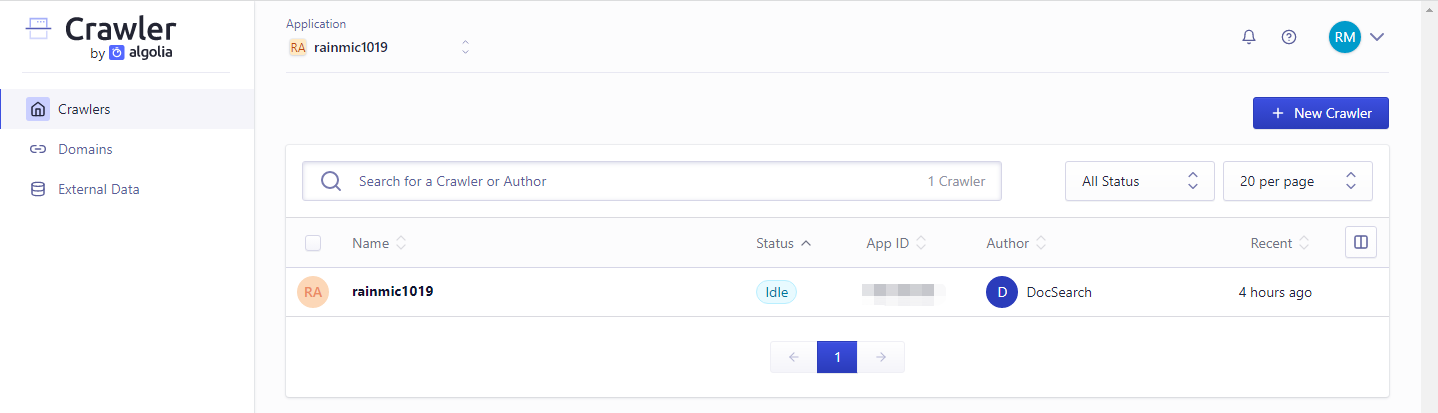
Task: Click the Domains link icon
Action: pyautogui.click(x=38, y=149)
